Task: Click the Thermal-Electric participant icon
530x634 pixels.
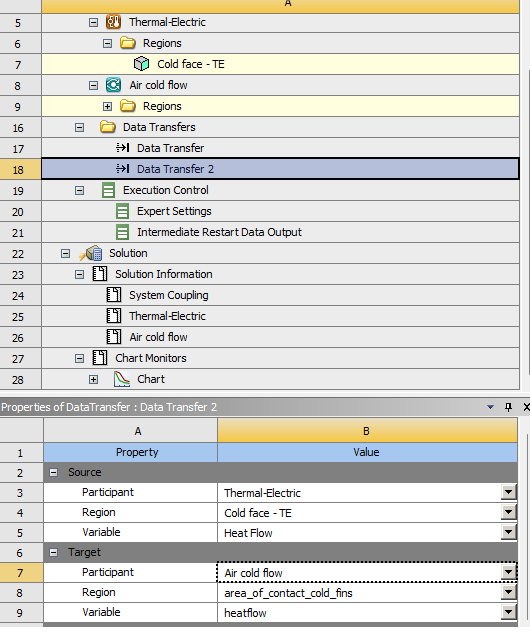Action: (114, 22)
